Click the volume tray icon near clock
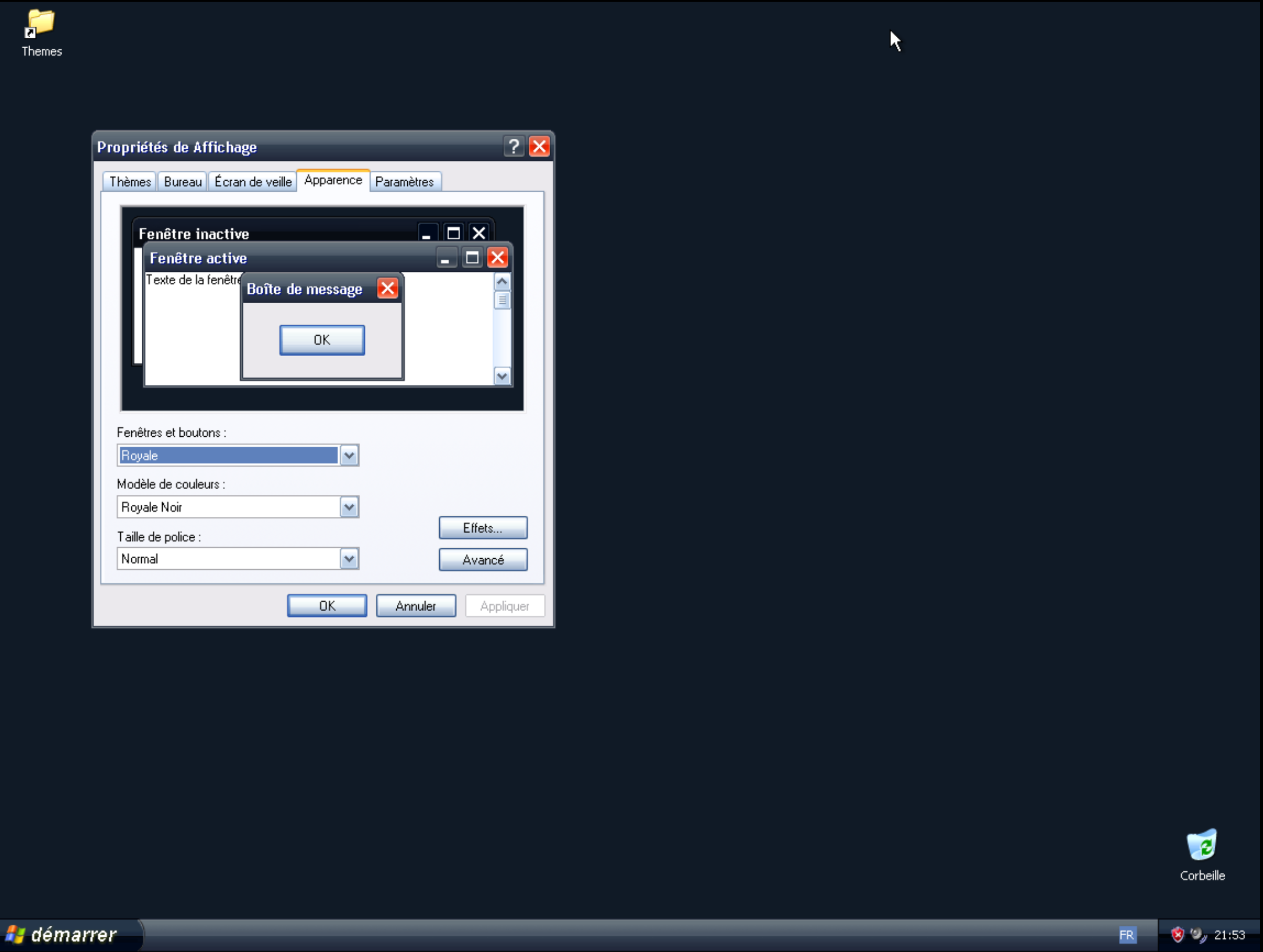 coord(1197,935)
